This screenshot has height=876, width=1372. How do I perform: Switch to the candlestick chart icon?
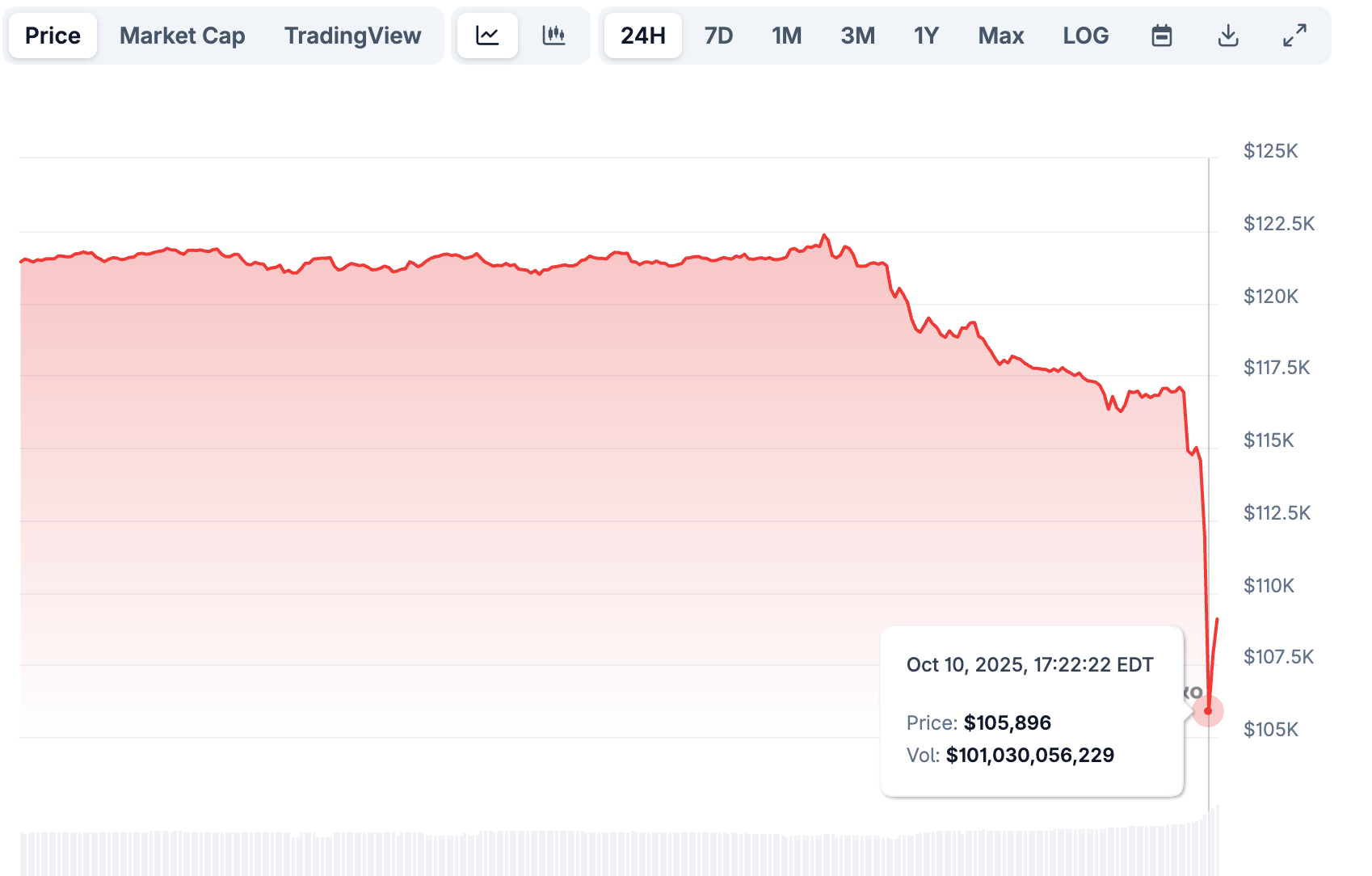[555, 35]
